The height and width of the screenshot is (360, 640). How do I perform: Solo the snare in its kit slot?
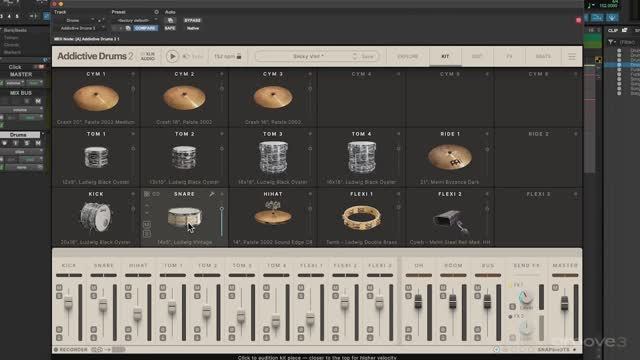coord(147,234)
